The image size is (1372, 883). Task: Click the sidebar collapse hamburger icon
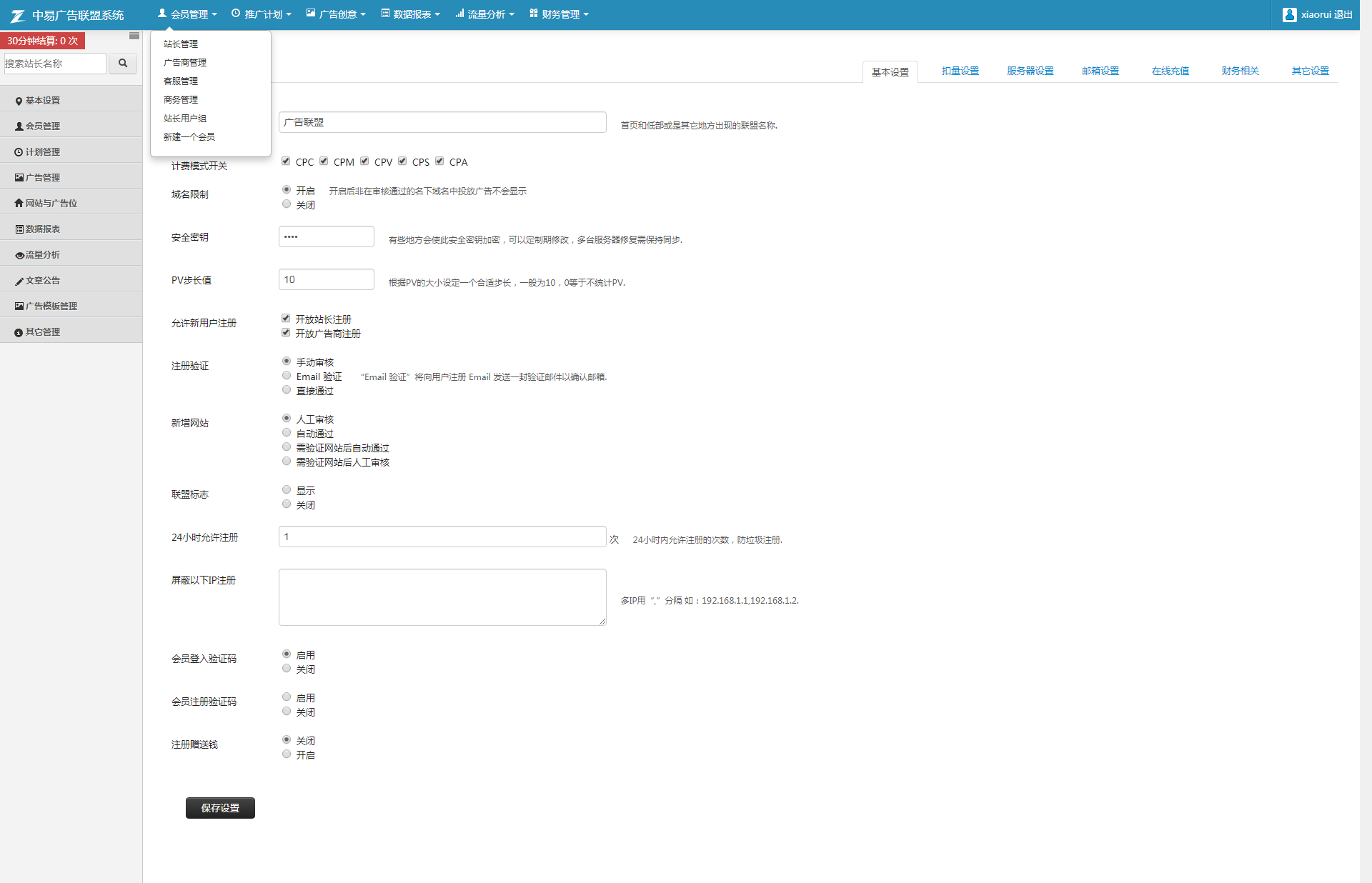134,36
